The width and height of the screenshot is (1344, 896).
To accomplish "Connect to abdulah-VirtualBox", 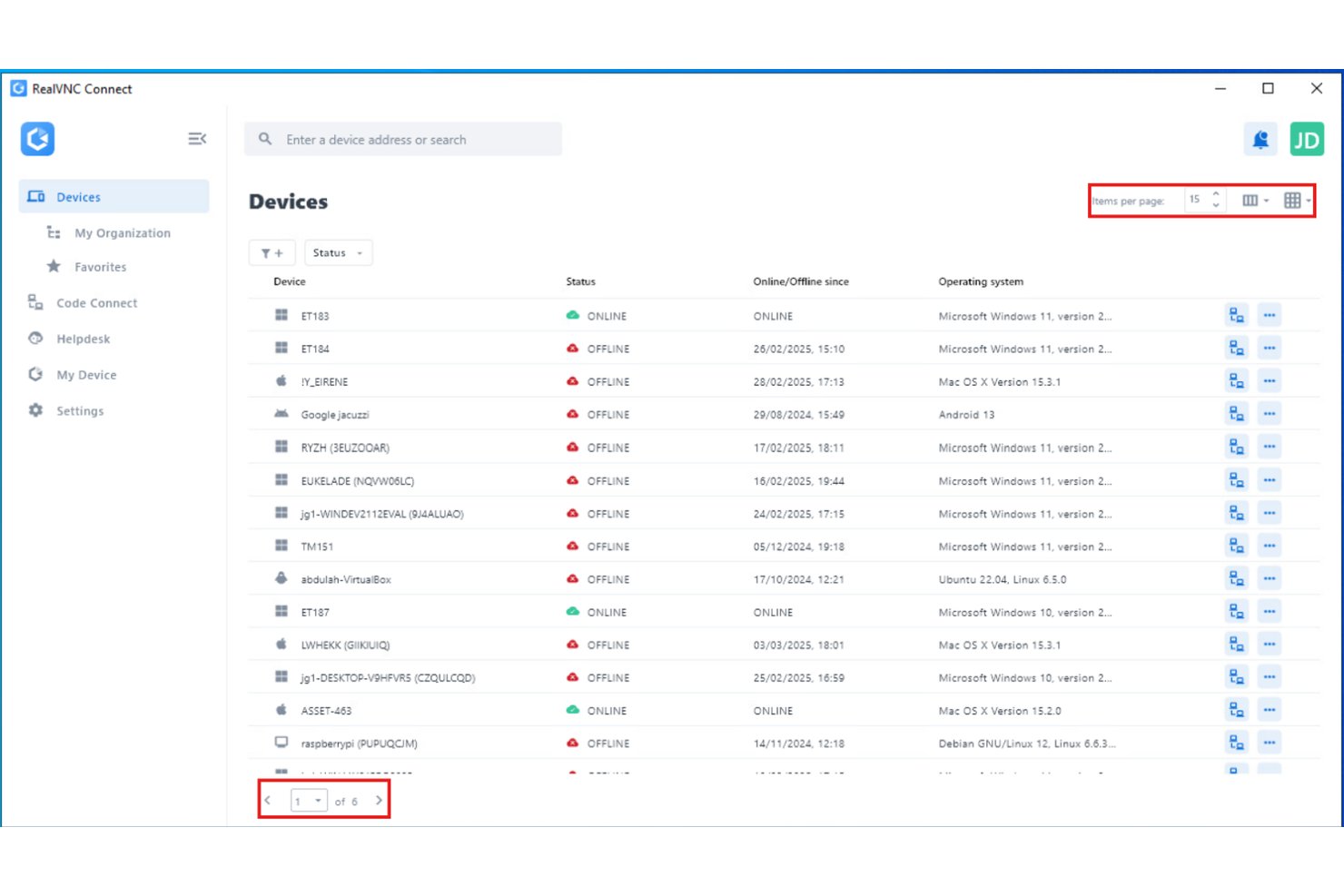I will (x=1236, y=578).
